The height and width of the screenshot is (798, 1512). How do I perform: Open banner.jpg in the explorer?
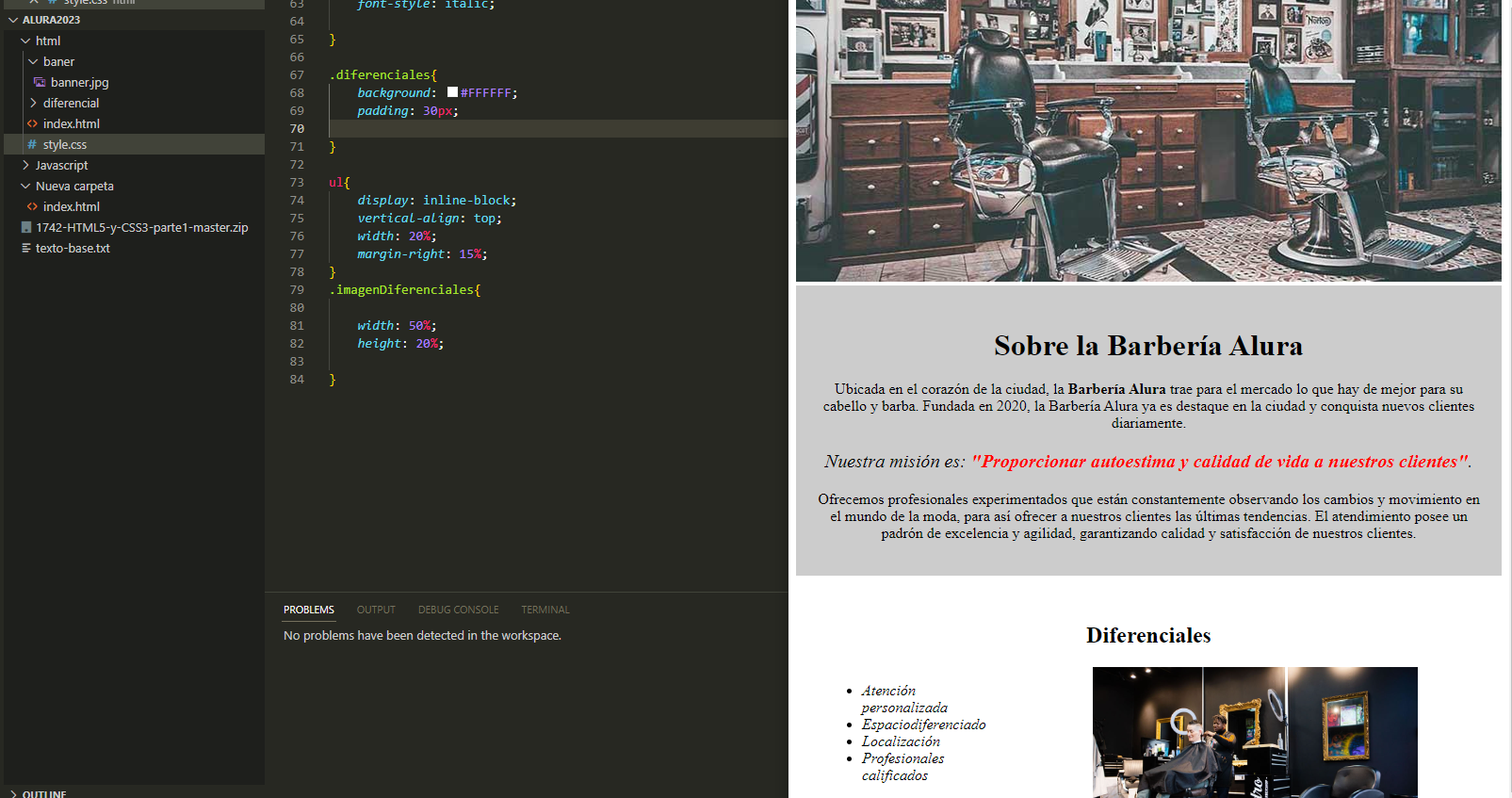(80, 82)
